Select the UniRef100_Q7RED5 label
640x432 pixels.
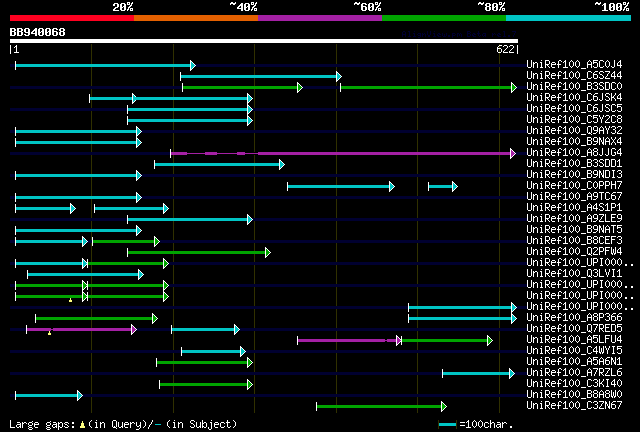coord(574,328)
